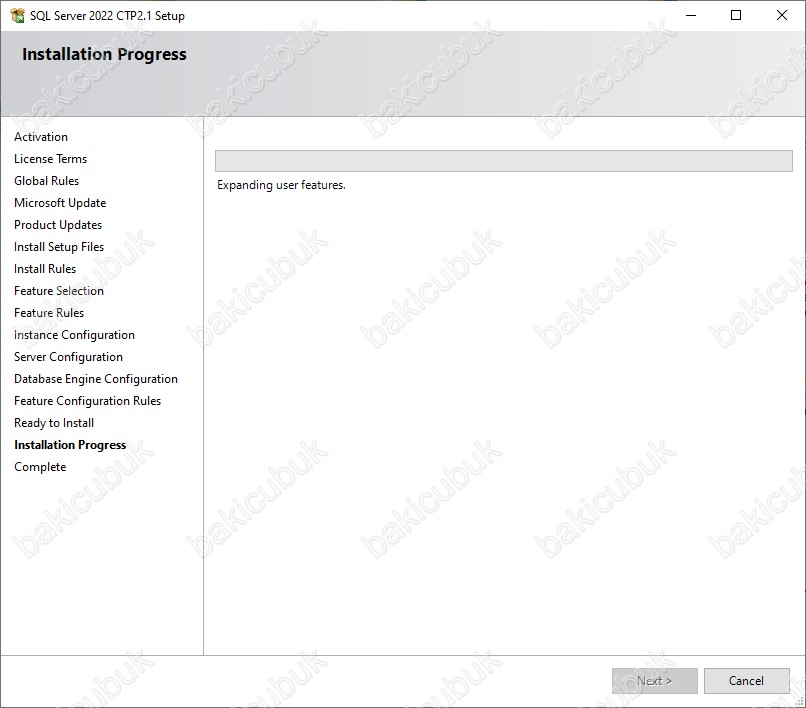Select the Activation step in sidebar

[41, 137]
